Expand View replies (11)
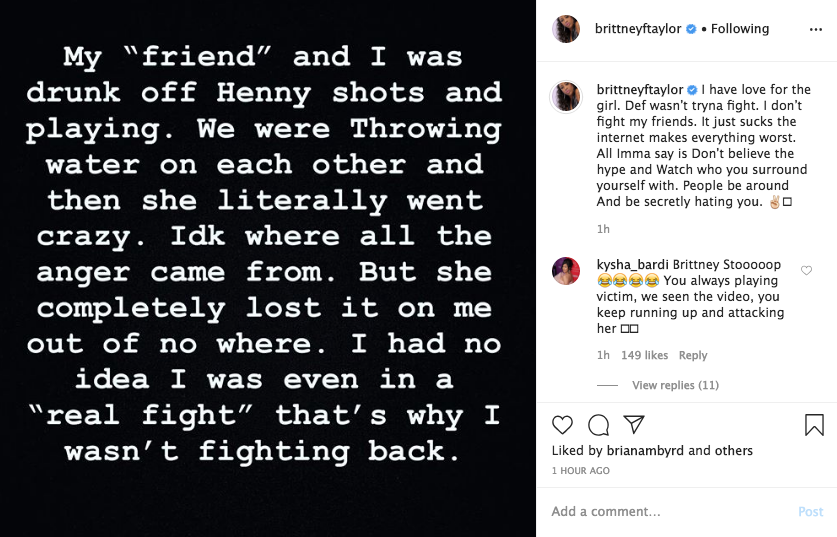The width and height of the screenshot is (837, 537). tap(675, 385)
